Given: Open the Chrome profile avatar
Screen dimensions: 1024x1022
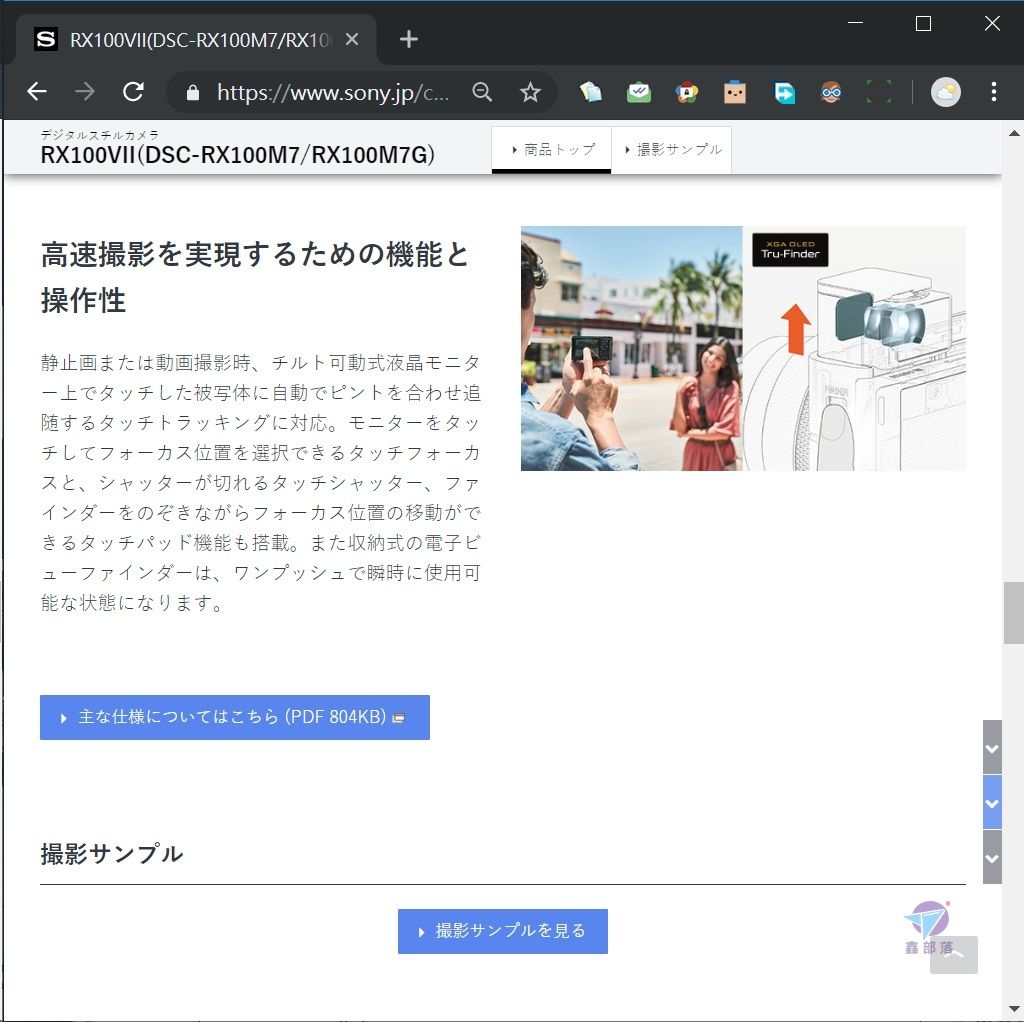Looking at the screenshot, I should point(946,92).
